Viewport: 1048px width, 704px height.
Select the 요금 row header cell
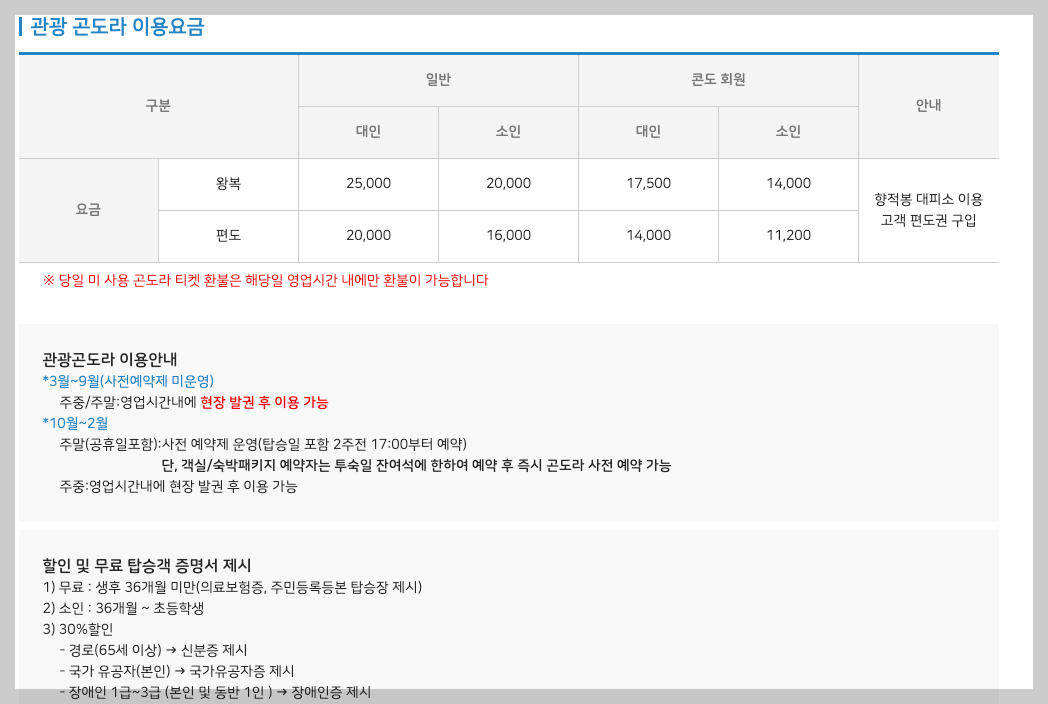pyautogui.click(x=89, y=209)
